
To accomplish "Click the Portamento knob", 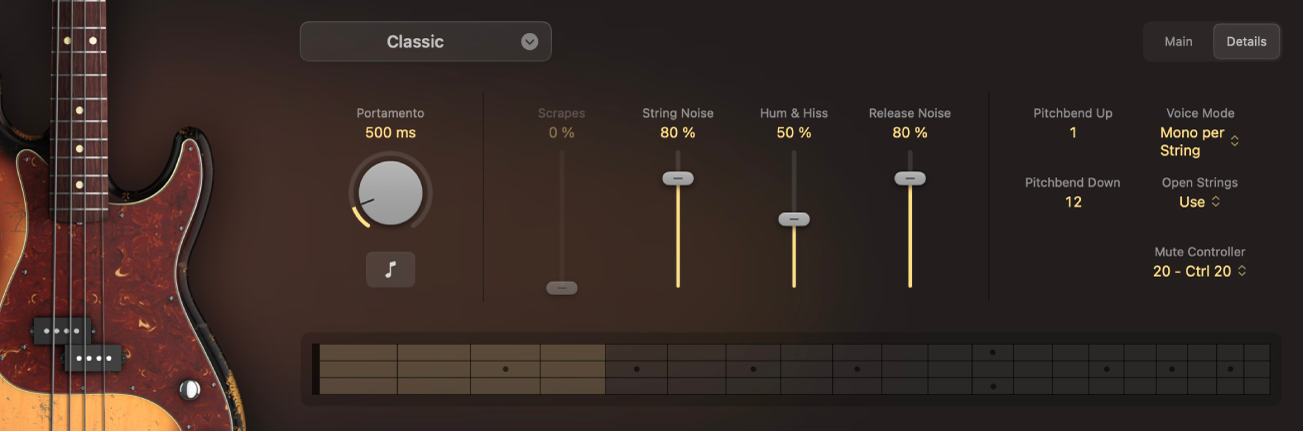I will tap(390, 194).
